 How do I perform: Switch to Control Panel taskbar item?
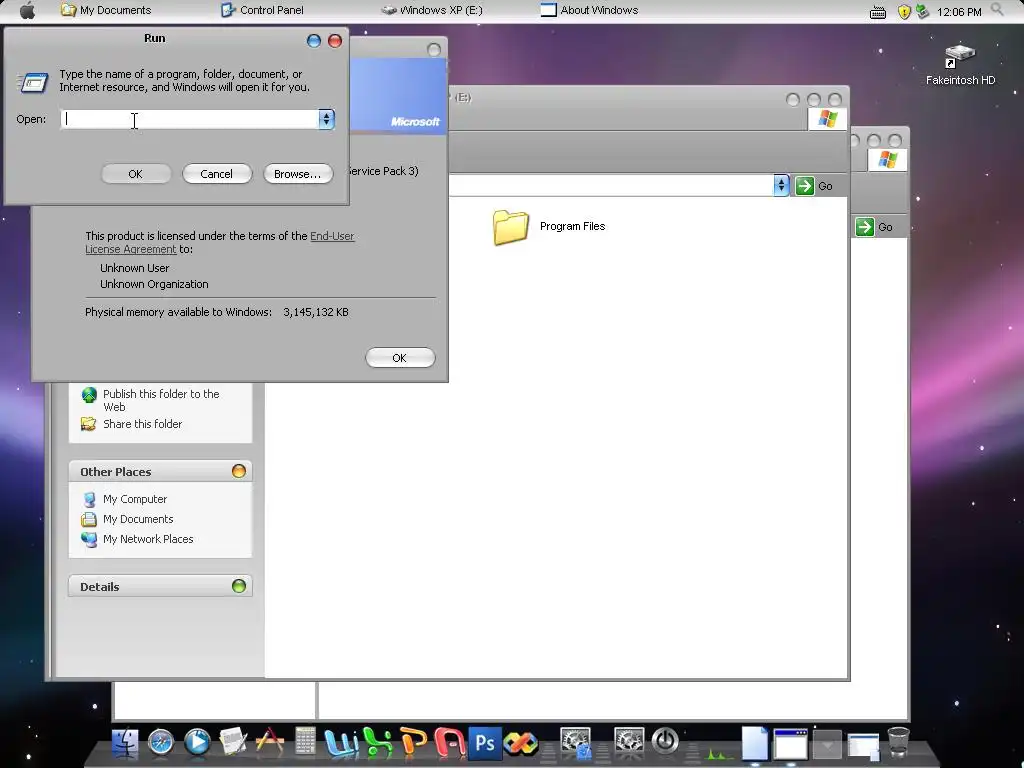263,10
